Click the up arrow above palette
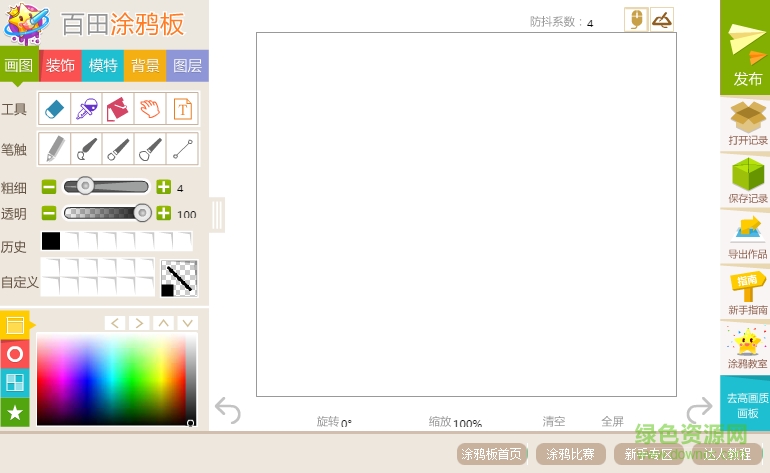Viewport: 770px width, 473px height. tap(164, 323)
